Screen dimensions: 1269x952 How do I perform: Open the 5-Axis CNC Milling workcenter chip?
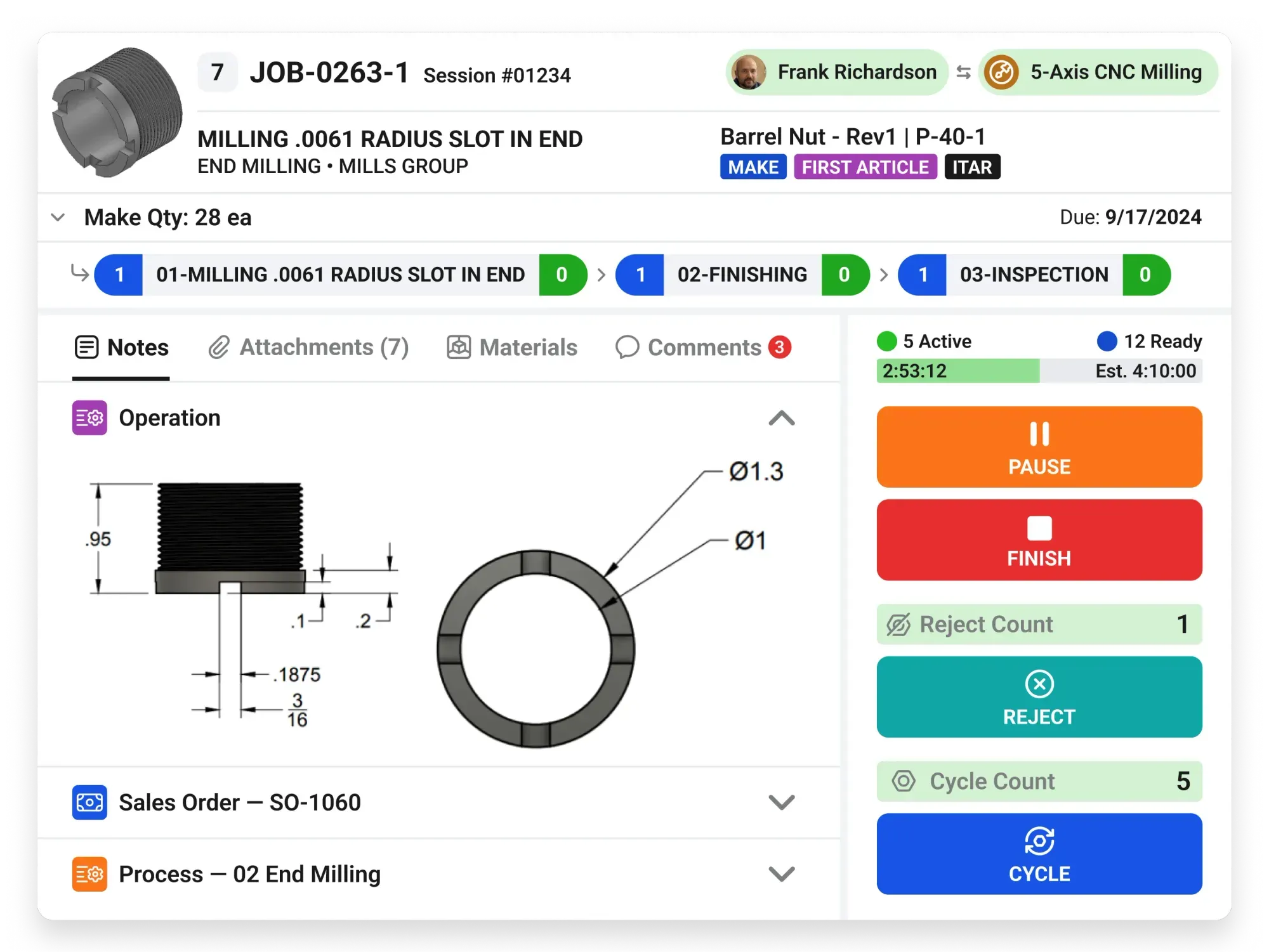1098,72
